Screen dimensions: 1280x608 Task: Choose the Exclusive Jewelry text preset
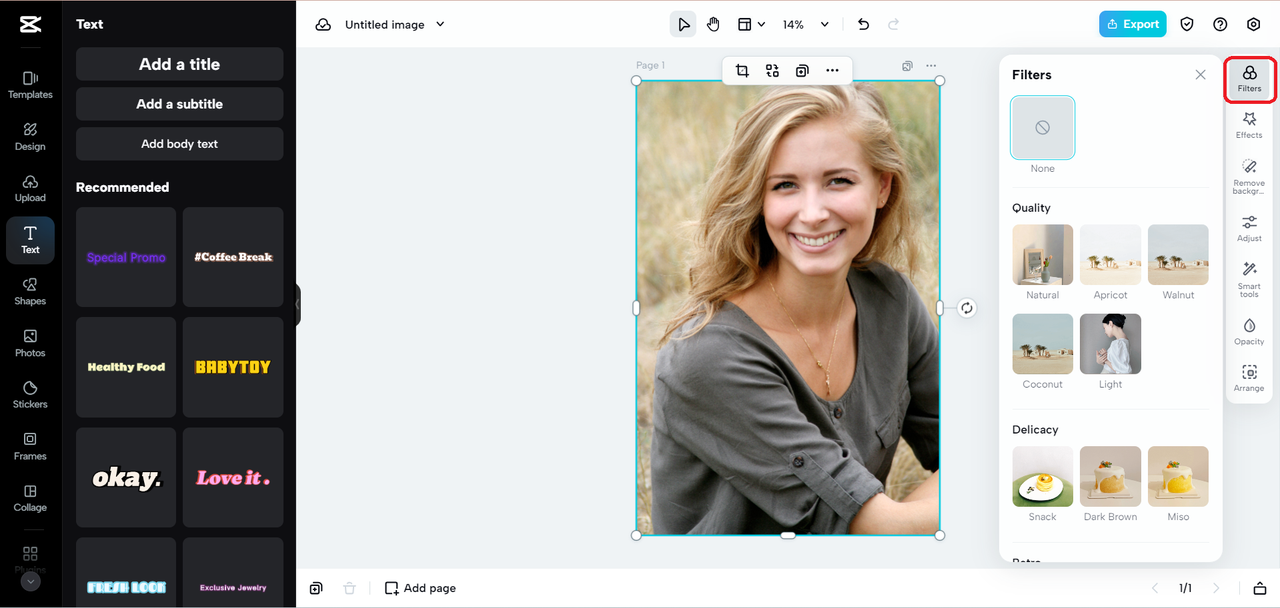pyautogui.click(x=233, y=573)
